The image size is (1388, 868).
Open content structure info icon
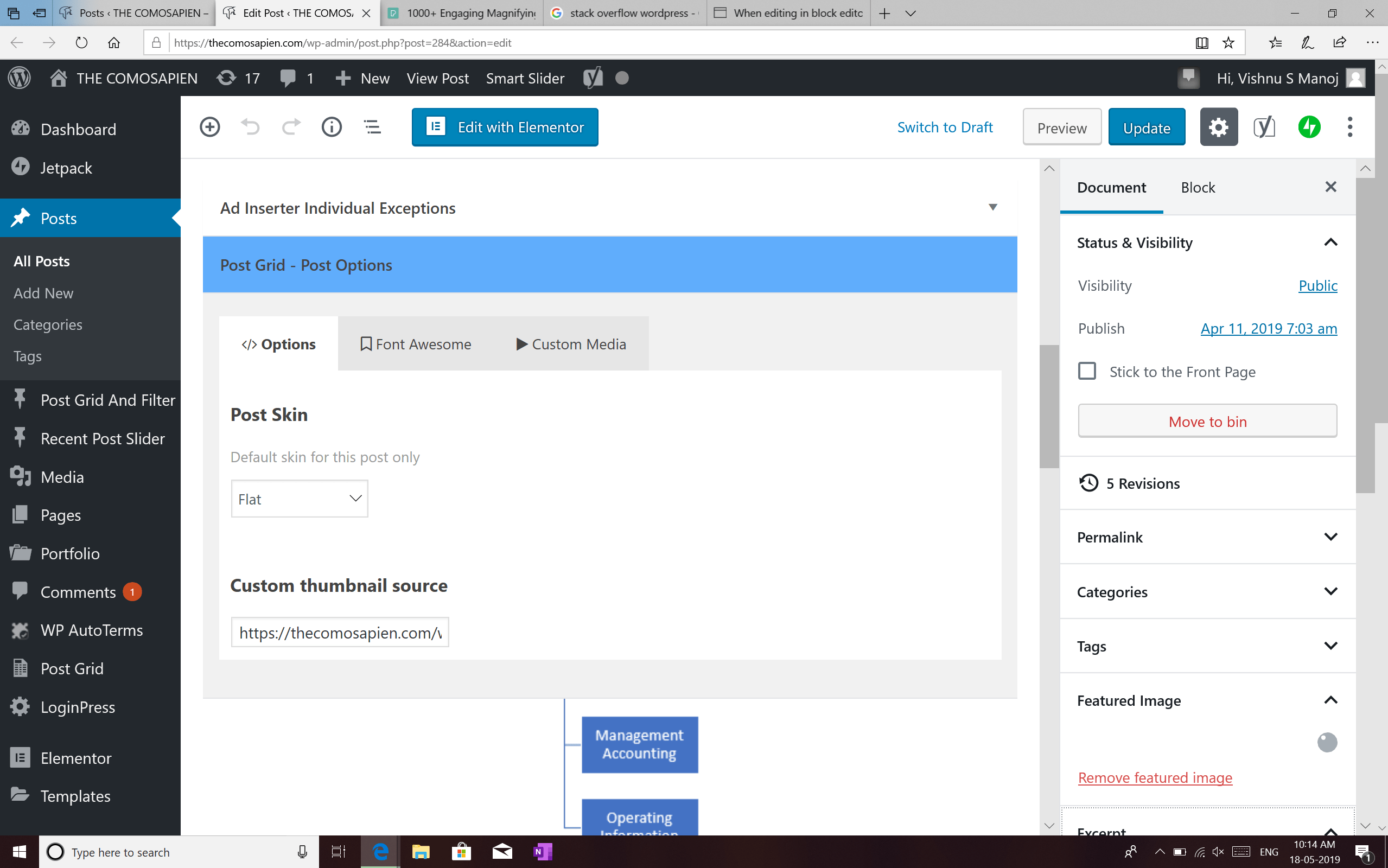tap(331, 127)
